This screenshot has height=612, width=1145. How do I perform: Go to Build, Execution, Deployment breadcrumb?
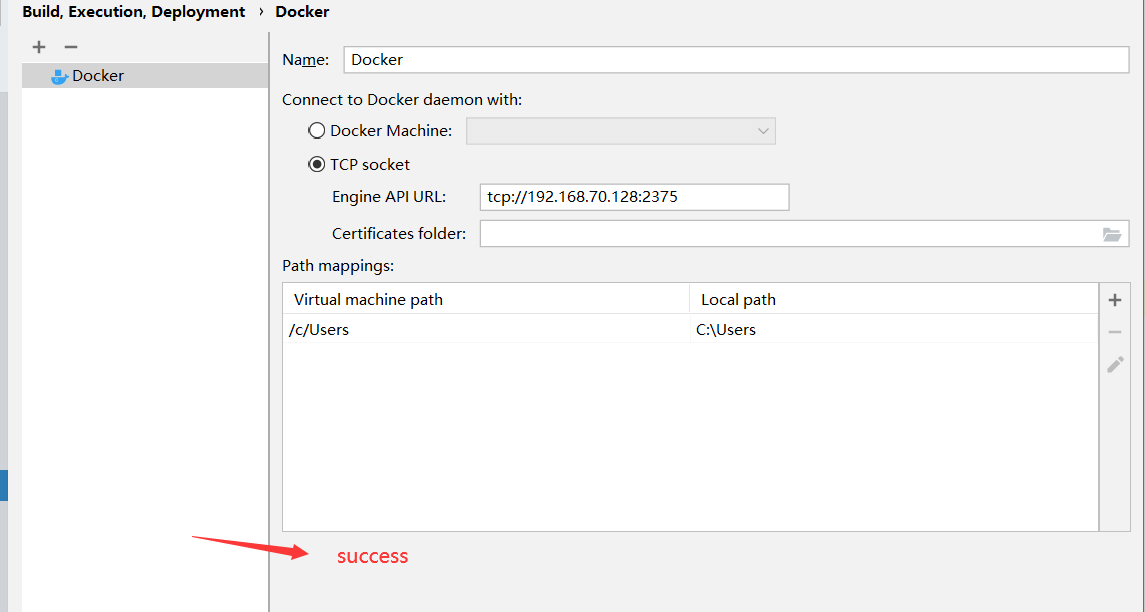pos(133,12)
